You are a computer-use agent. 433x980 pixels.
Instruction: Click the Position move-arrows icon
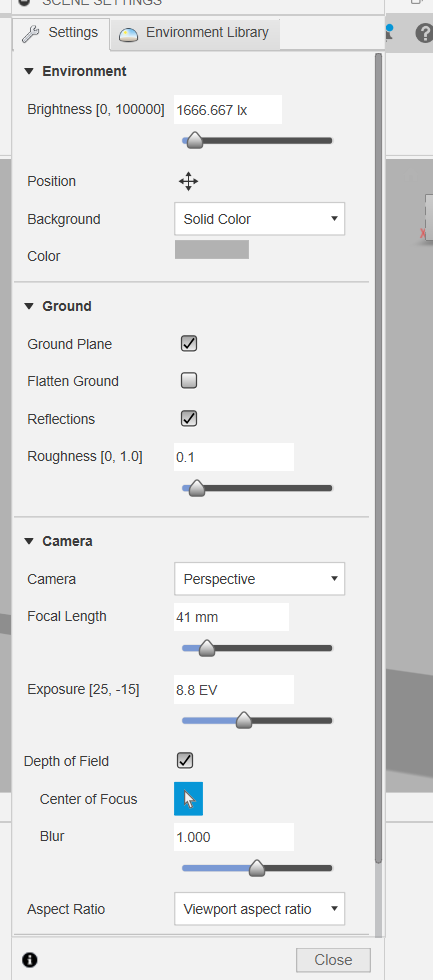[188, 182]
